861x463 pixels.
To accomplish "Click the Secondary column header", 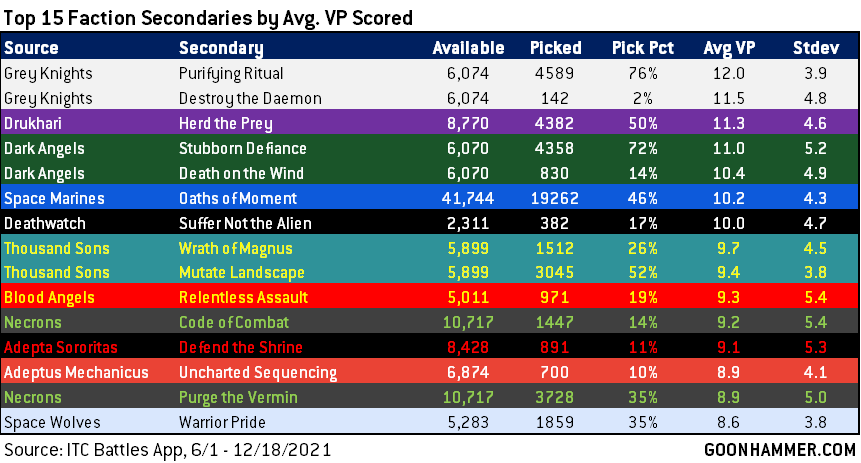I will click(220, 48).
